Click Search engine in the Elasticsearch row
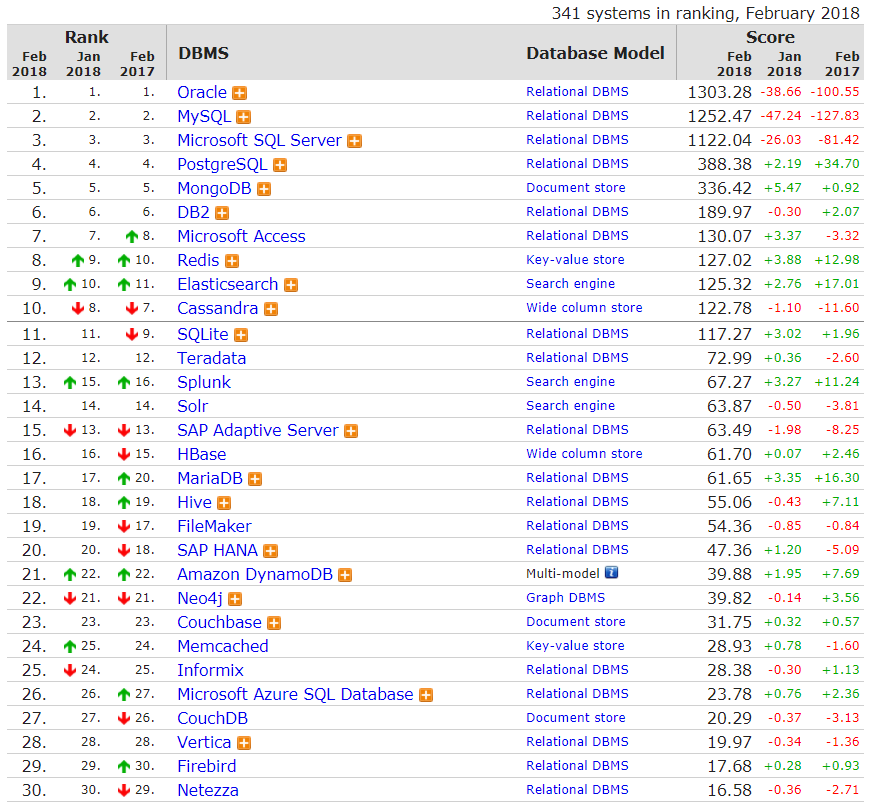 point(570,283)
